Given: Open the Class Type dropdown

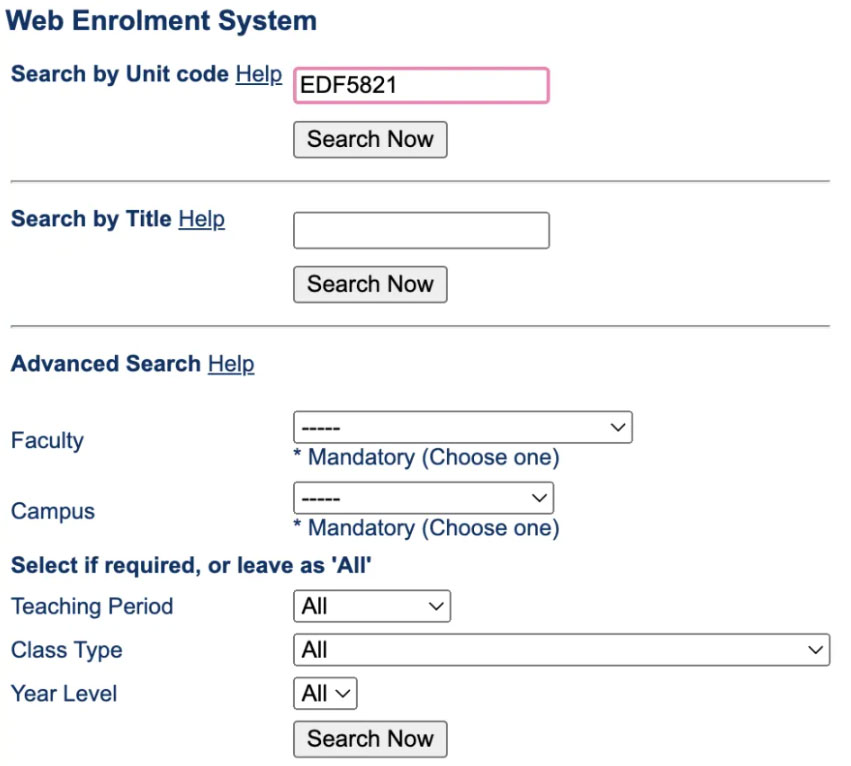Looking at the screenshot, I should pyautogui.click(x=560, y=650).
